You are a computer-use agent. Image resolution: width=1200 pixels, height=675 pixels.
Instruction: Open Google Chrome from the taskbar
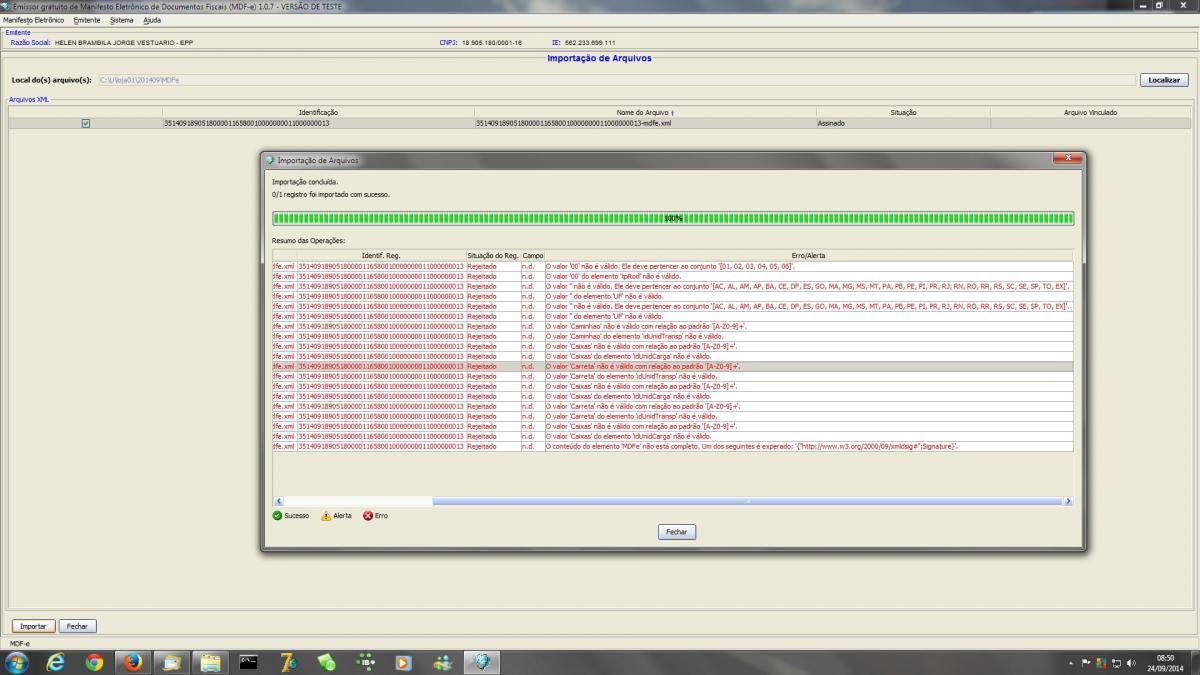tap(94, 662)
